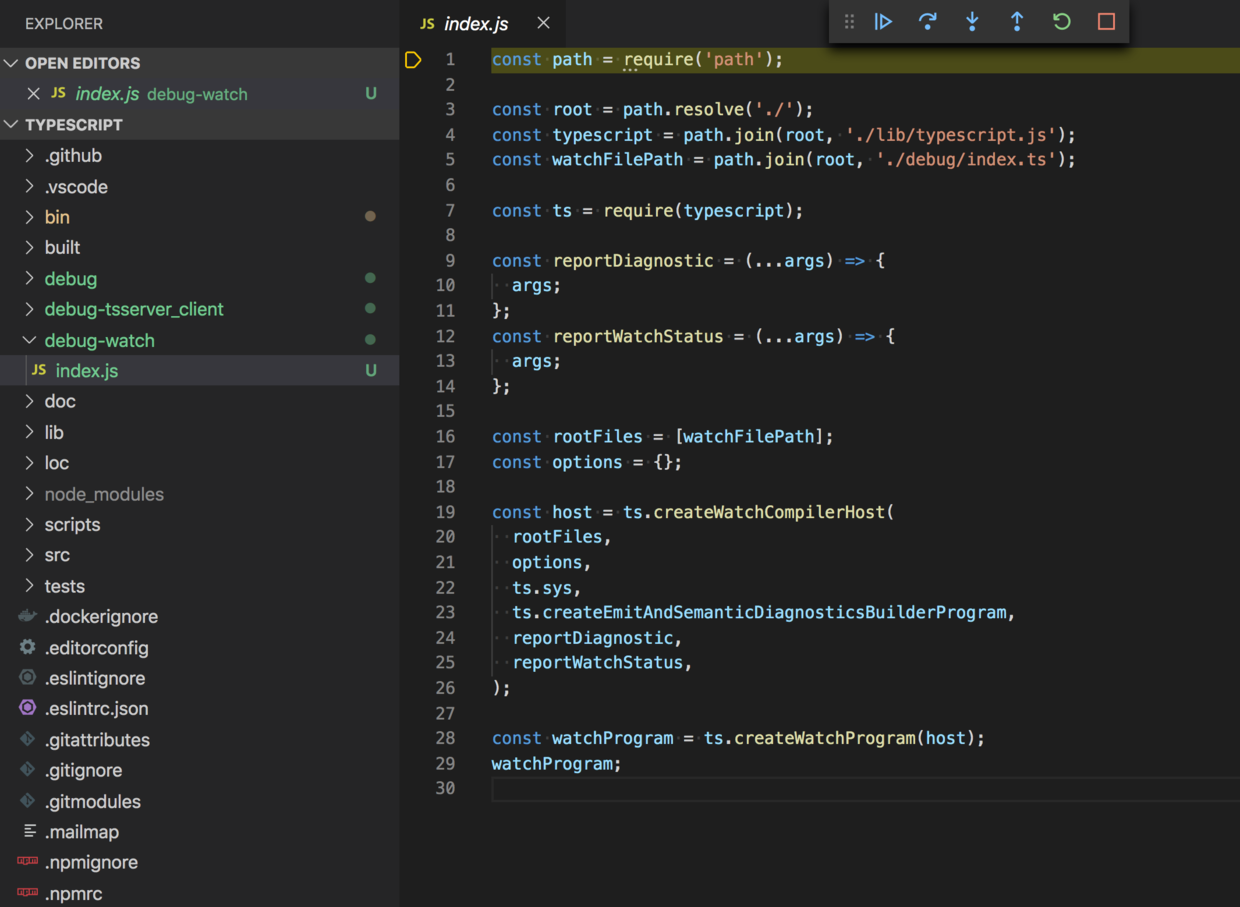Close index.js from the Open Editors list
This screenshot has height=907, width=1240.
pyautogui.click(x=33, y=93)
